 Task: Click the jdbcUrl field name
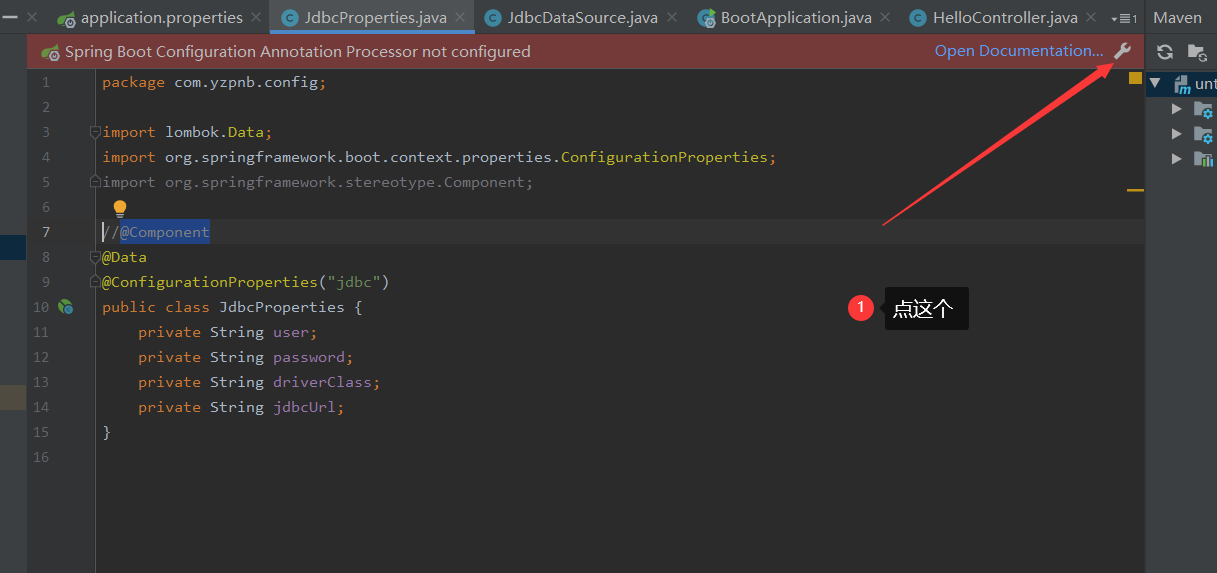tap(304, 407)
